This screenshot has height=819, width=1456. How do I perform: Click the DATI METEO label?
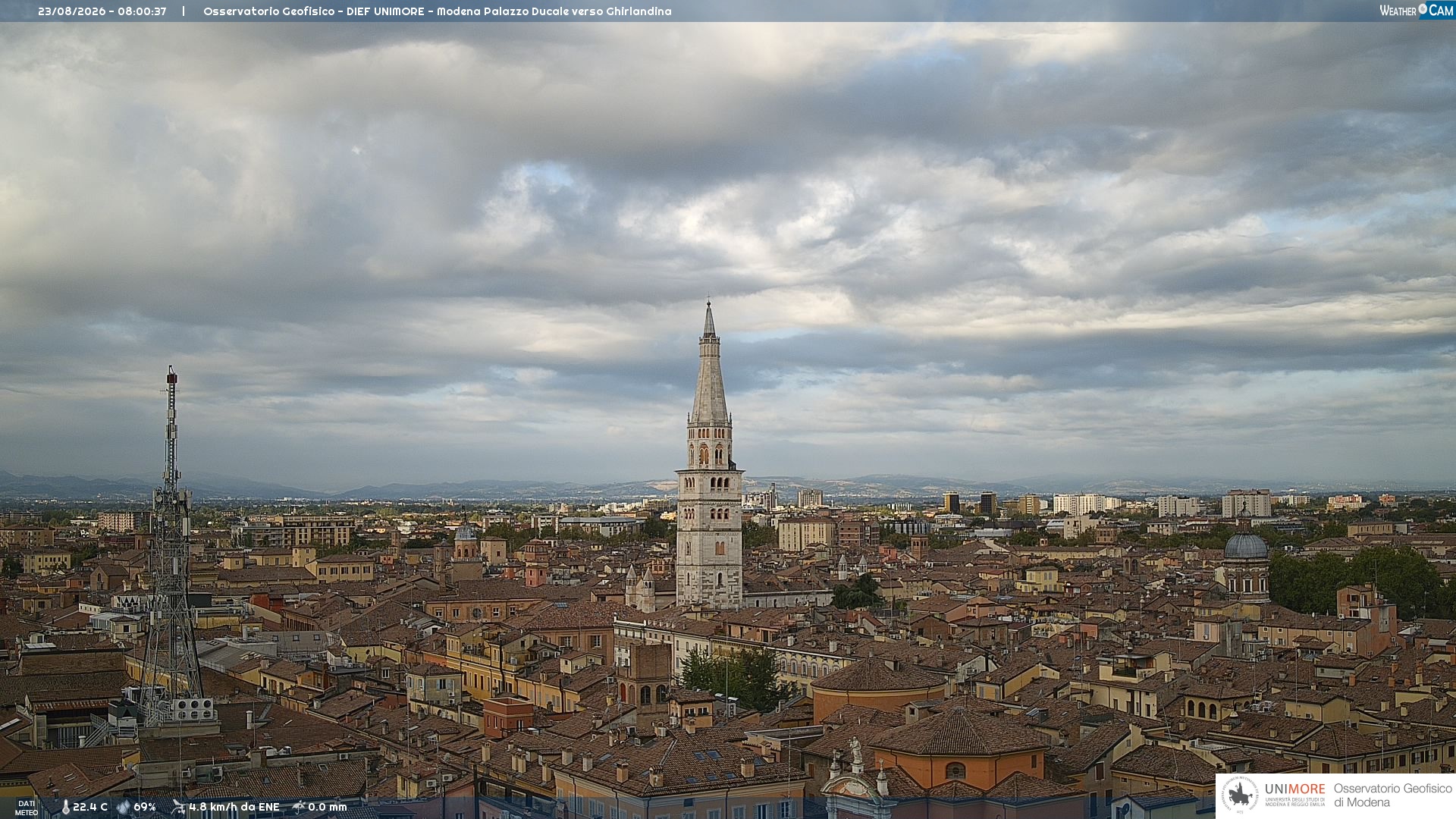coord(27,808)
